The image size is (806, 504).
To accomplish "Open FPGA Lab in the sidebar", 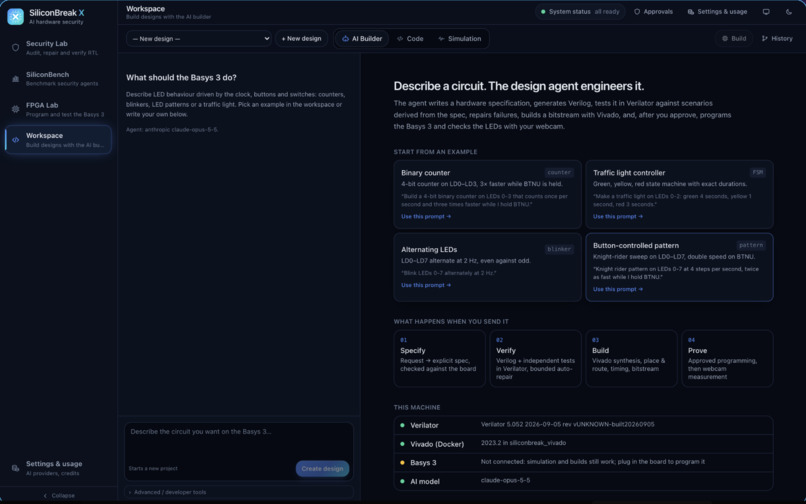I will [58, 109].
